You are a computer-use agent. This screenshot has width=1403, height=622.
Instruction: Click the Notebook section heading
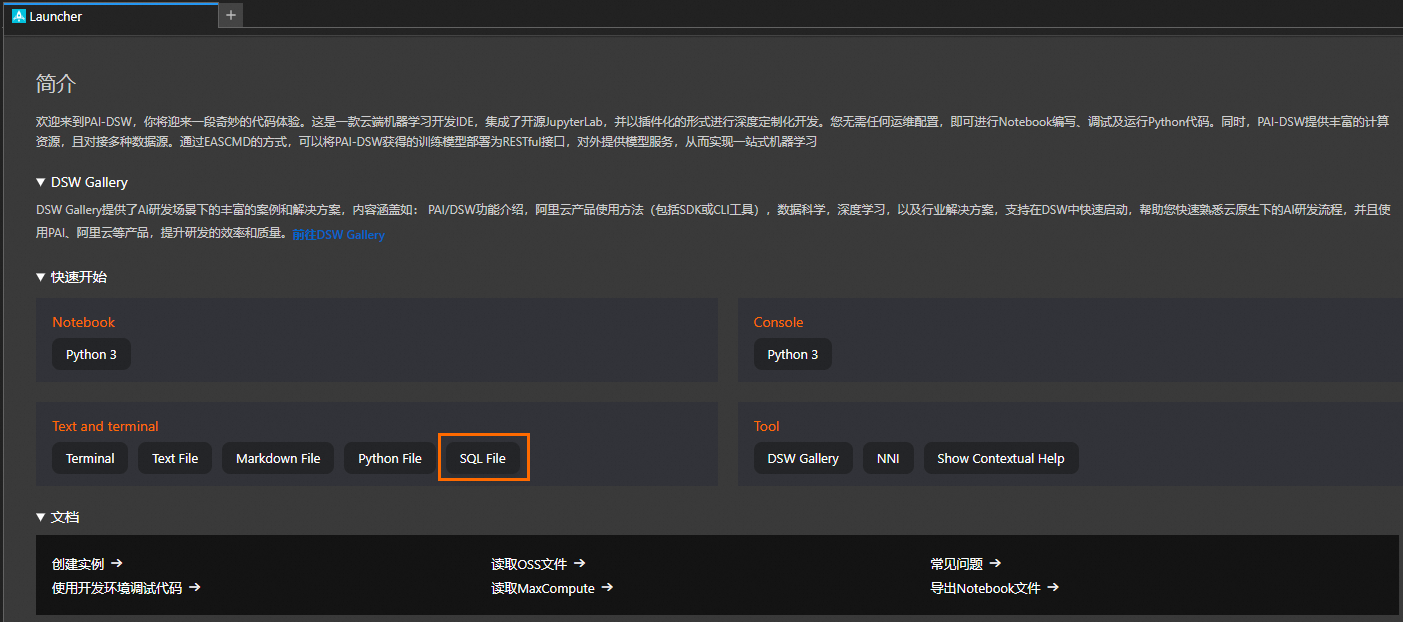point(84,322)
